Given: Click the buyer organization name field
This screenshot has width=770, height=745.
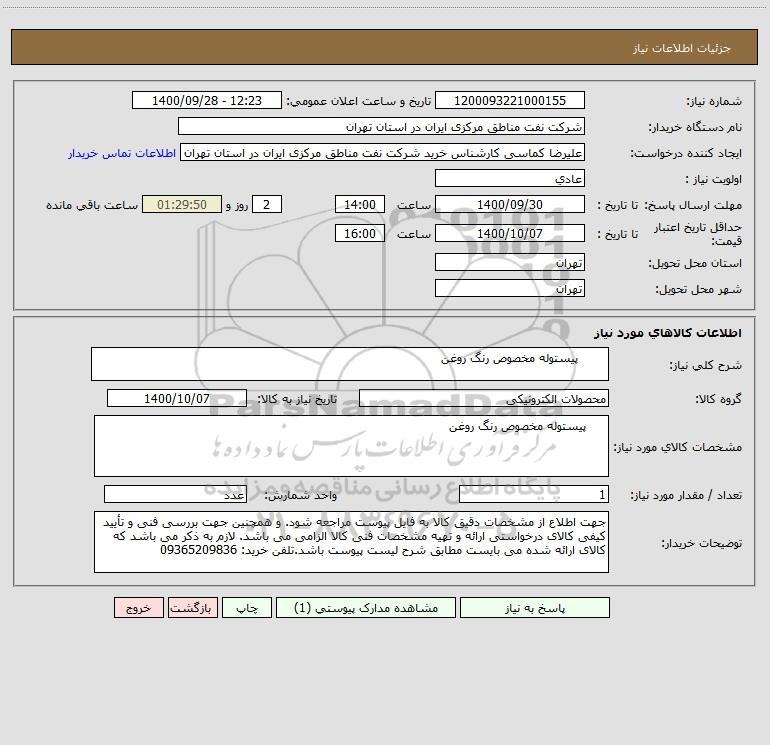Looking at the screenshot, I should click(x=381, y=126).
